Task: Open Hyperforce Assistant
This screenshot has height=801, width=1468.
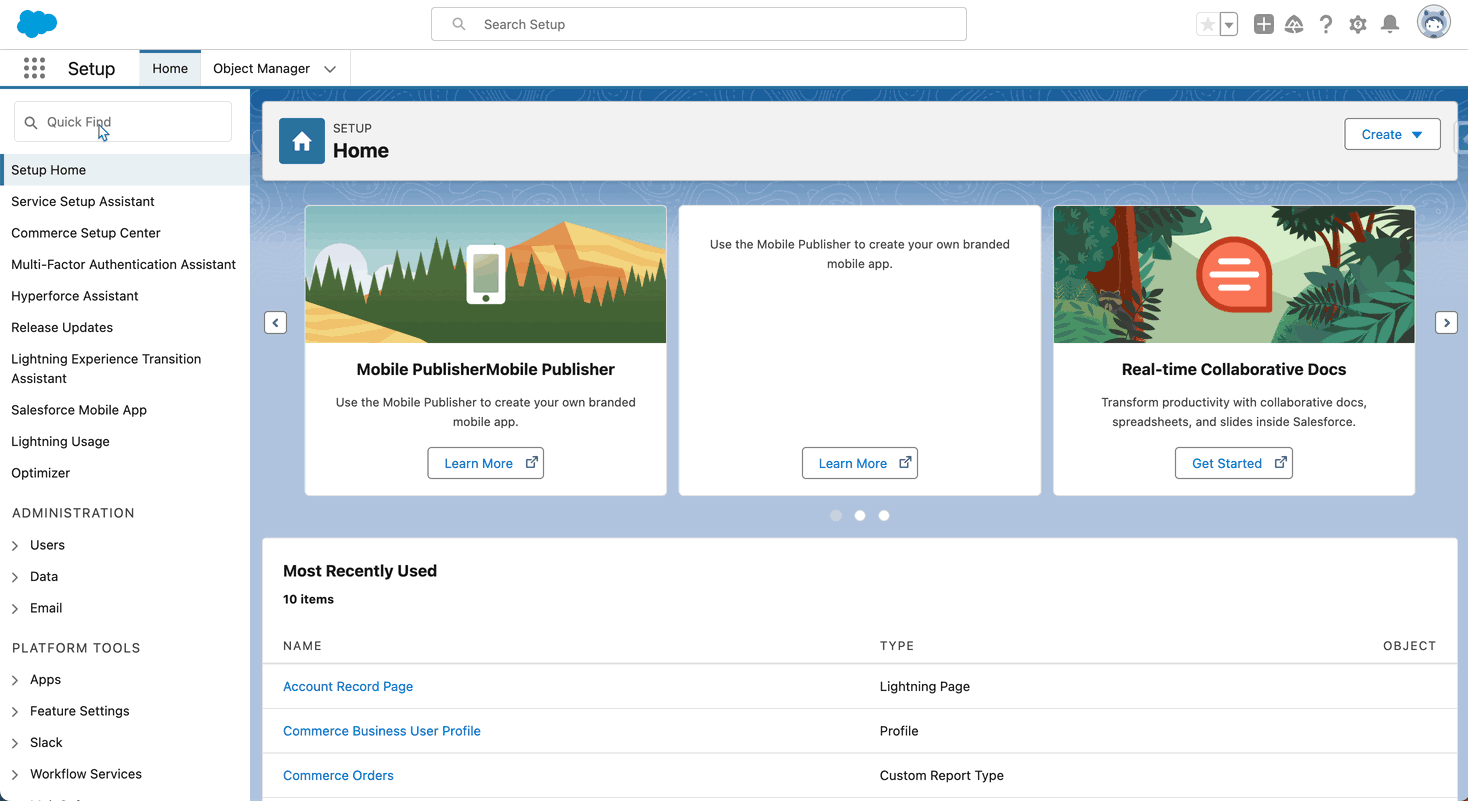Action: click(75, 296)
